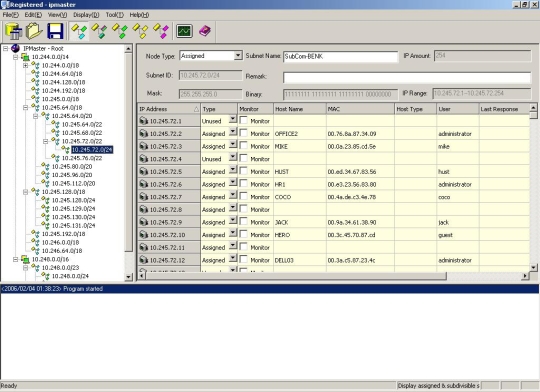Open the Tool menu

(115, 15)
